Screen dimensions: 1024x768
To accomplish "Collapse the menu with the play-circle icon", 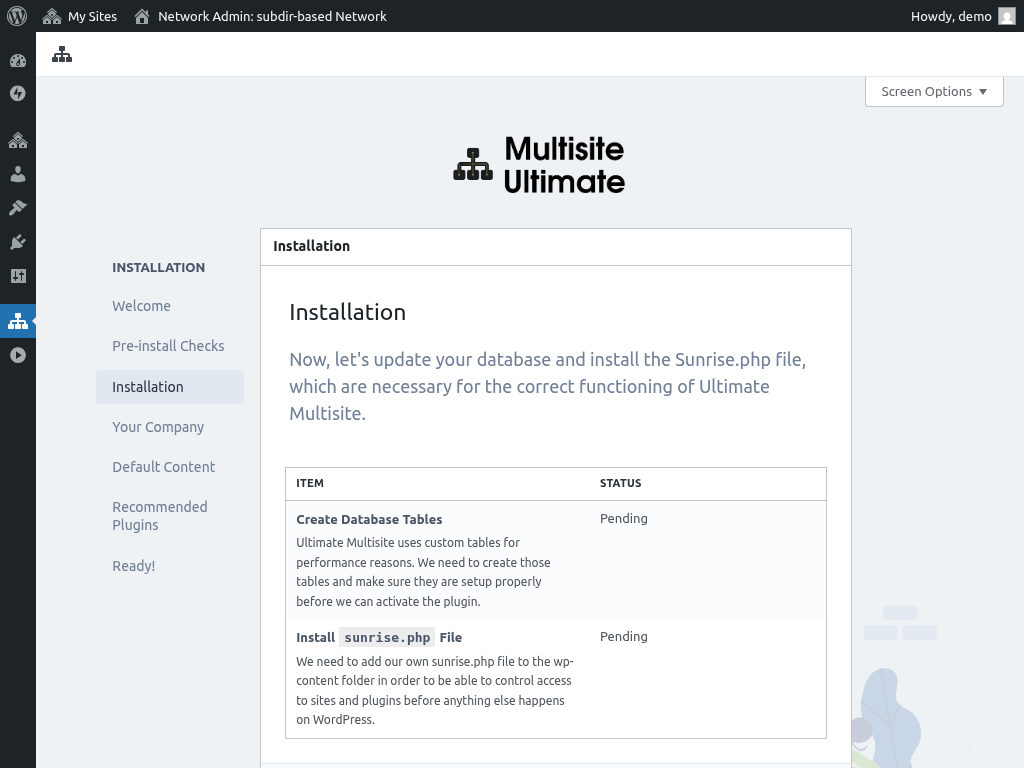I will point(18,355).
